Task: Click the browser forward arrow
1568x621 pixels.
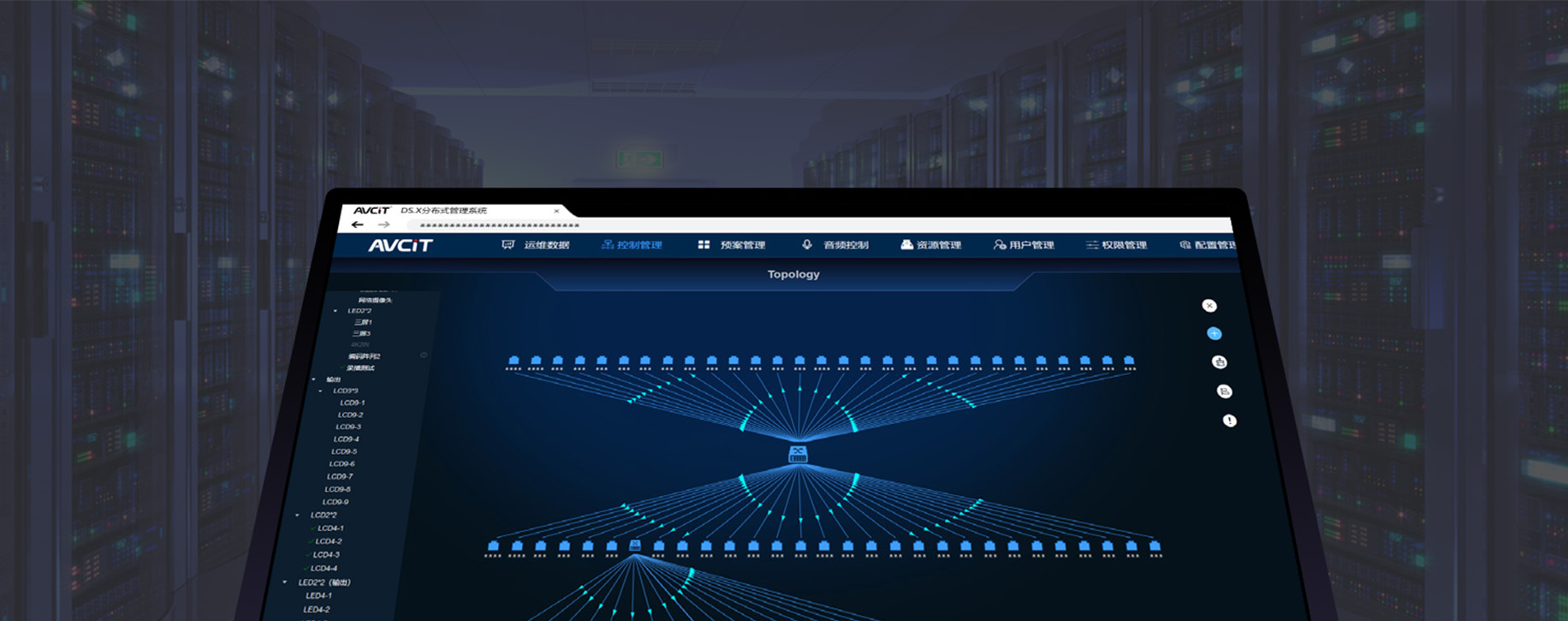Action: (383, 224)
